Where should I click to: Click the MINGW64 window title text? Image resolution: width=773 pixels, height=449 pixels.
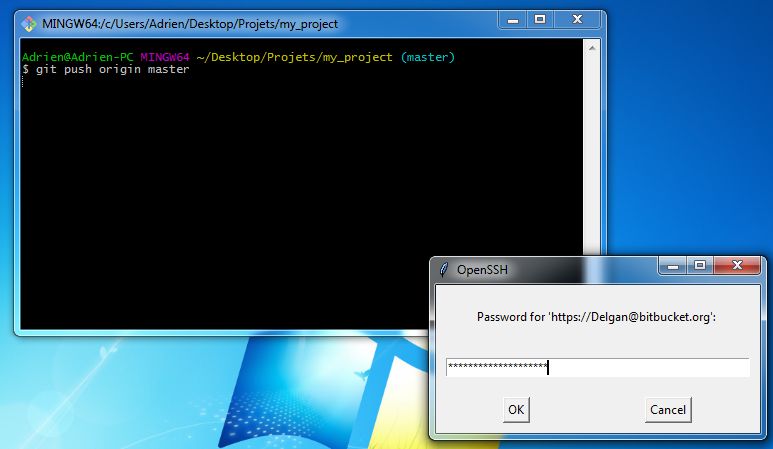(x=190, y=24)
